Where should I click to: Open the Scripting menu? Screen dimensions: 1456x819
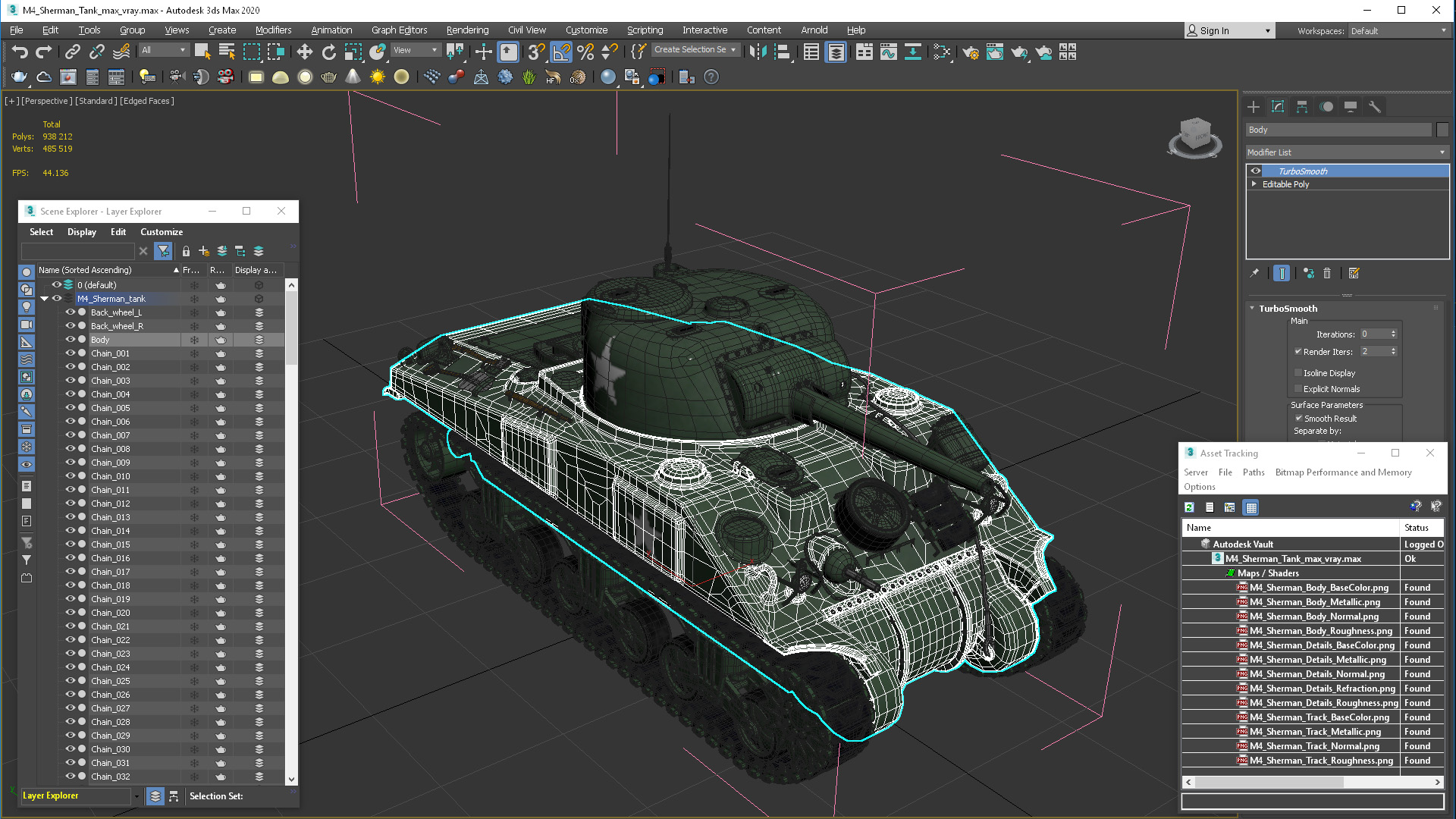point(645,30)
